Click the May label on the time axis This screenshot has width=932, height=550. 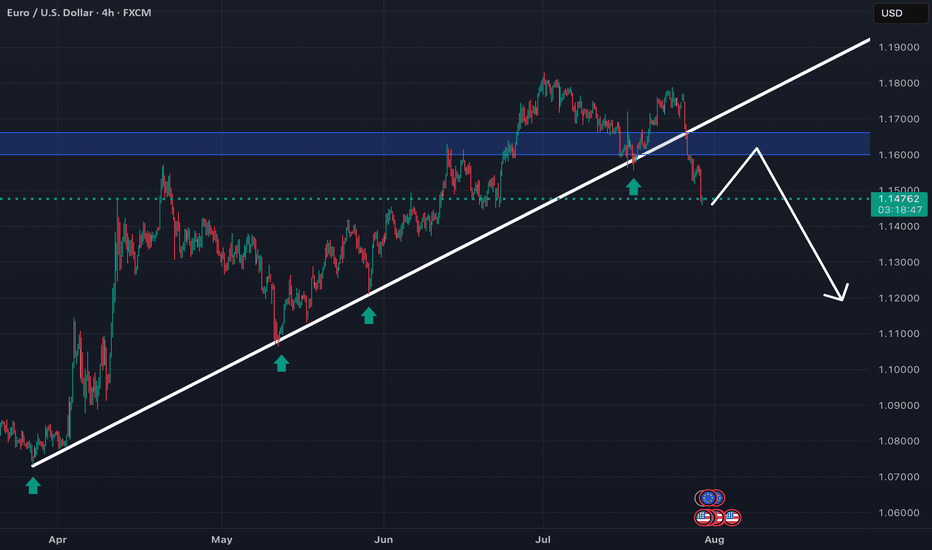tap(222, 540)
